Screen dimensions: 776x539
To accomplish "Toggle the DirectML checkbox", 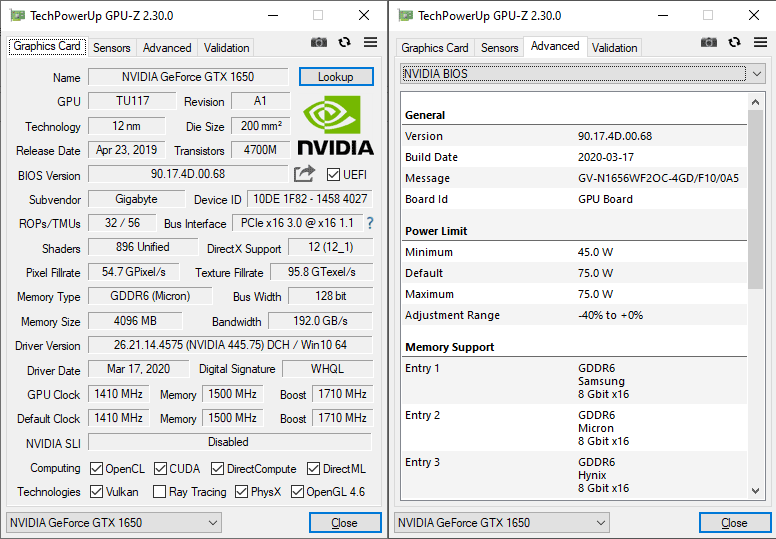I will pos(313,468).
